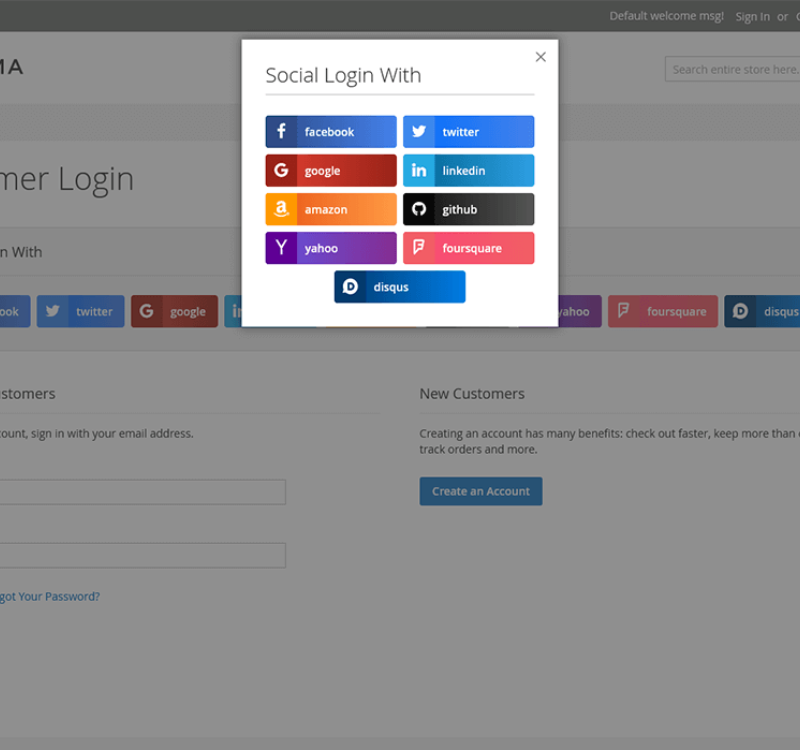The image size is (800, 750).
Task: Click the Google G icon in the popup
Action: (281, 170)
